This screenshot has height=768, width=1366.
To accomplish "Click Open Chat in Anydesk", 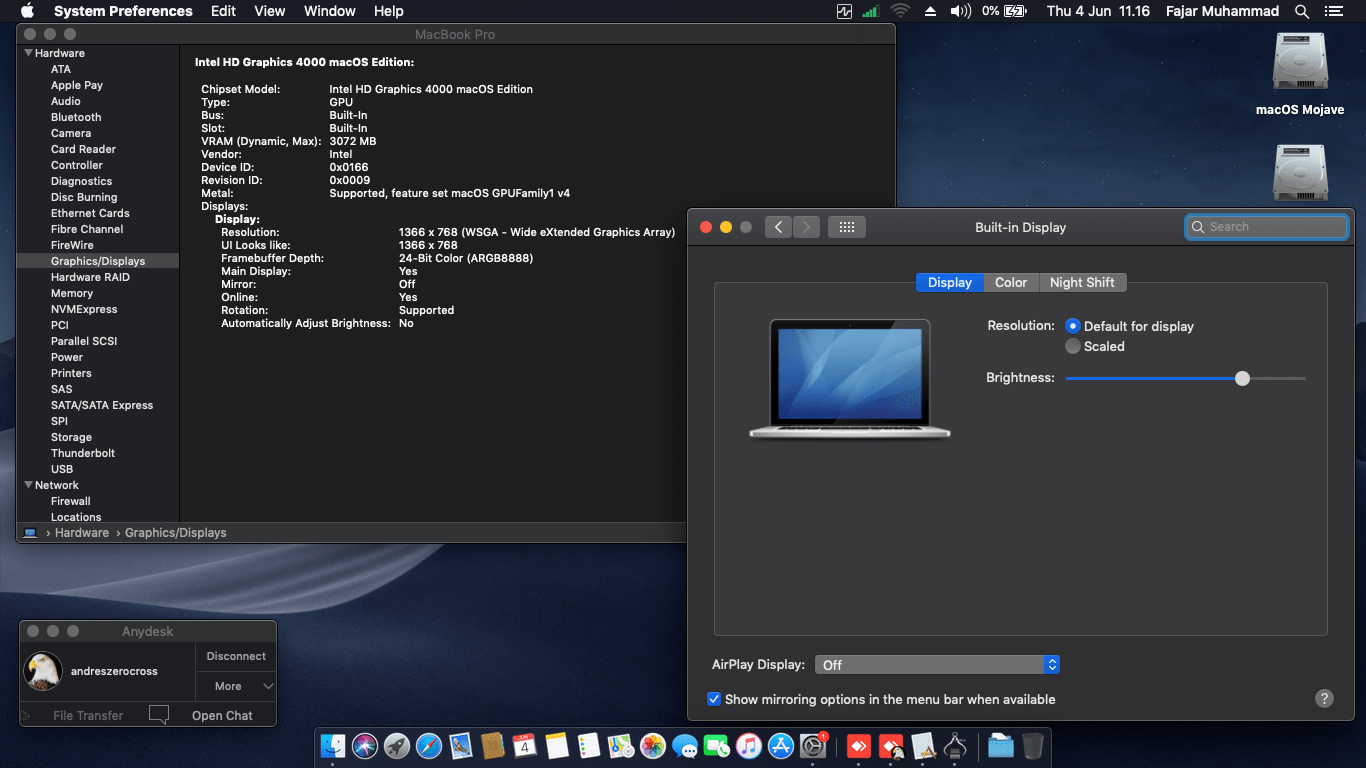I will pyautogui.click(x=222, y=715).
